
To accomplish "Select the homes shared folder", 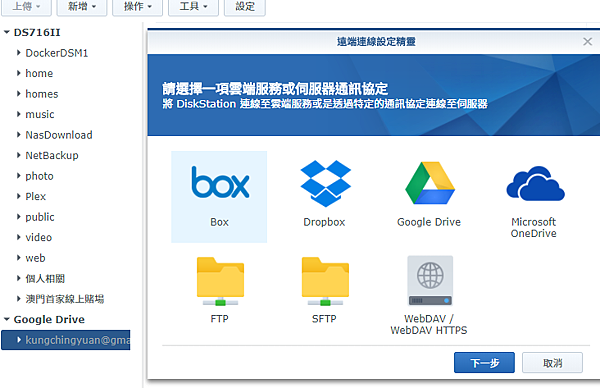I will pos(42,94).
